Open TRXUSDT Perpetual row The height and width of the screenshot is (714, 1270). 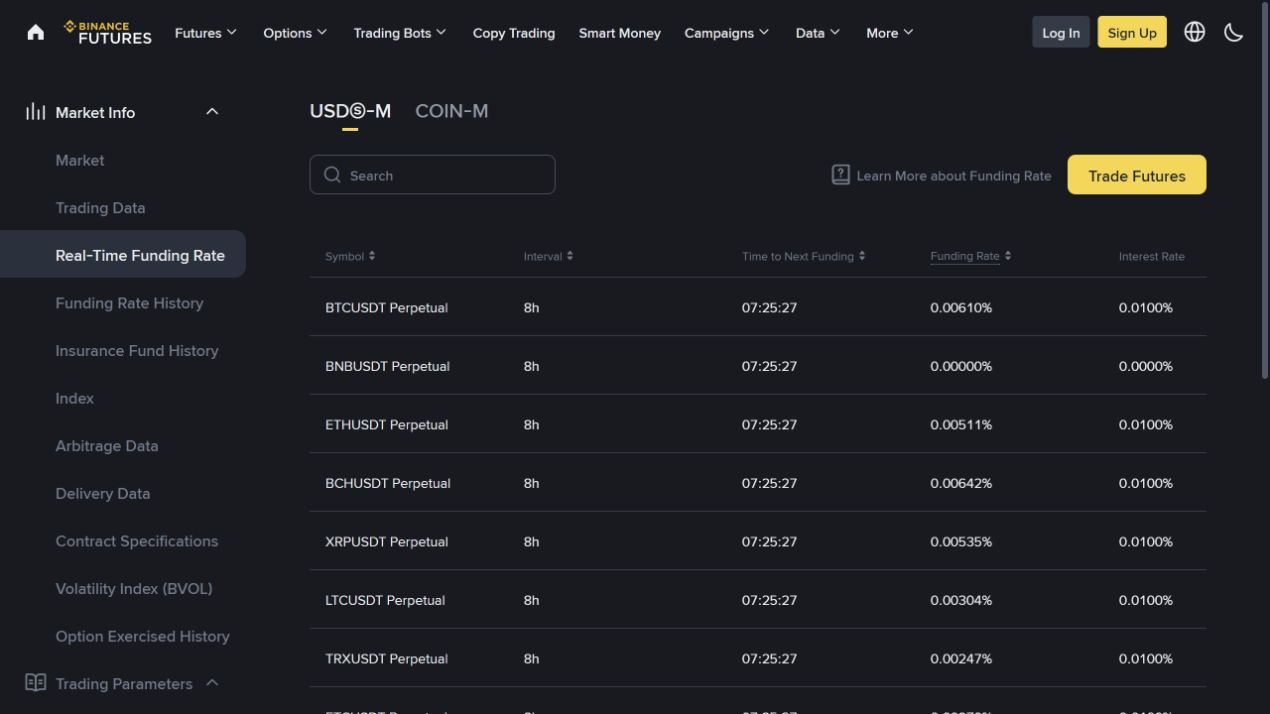(x=757, y=658)
